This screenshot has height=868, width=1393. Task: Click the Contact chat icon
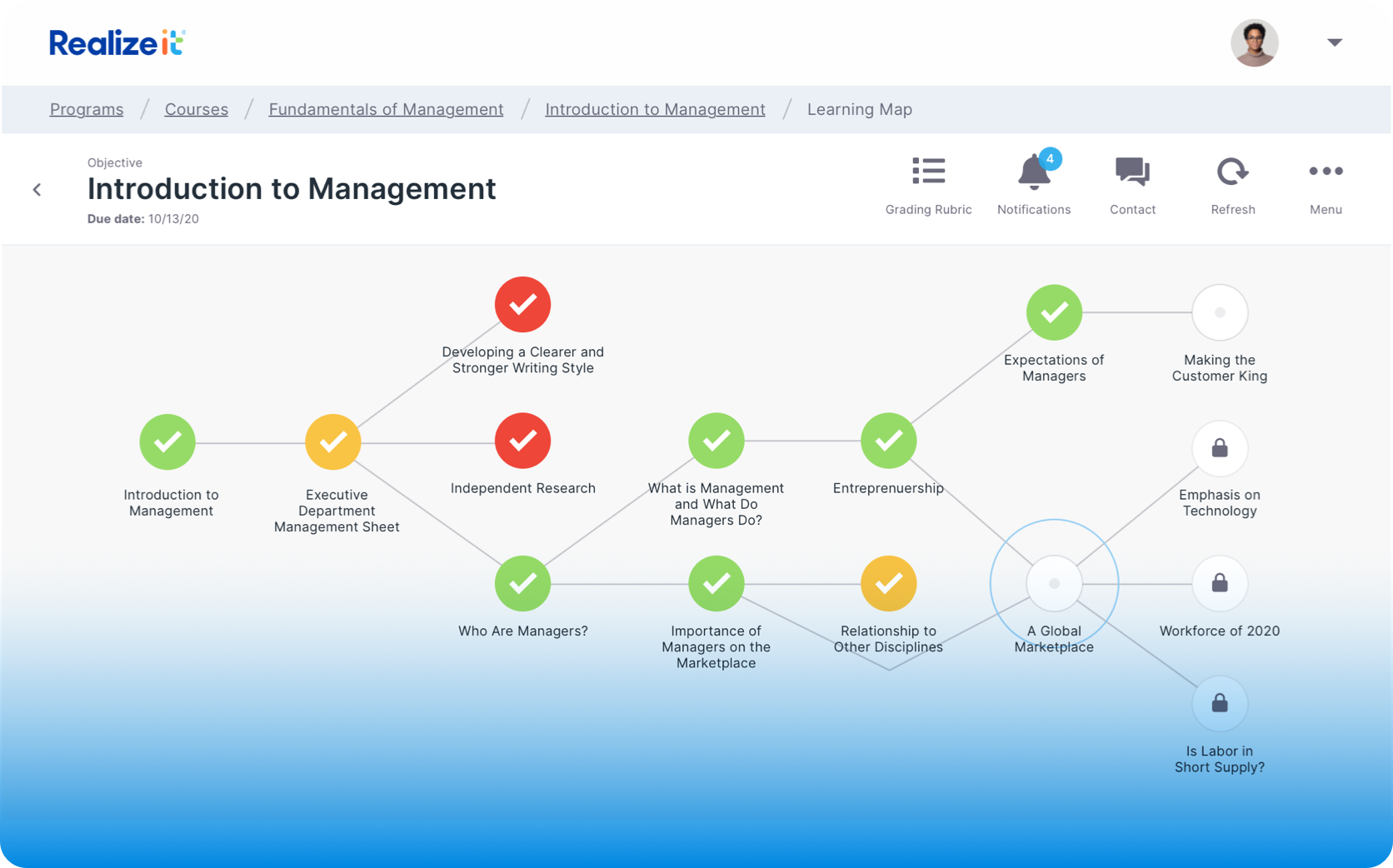coord(1132,172)
